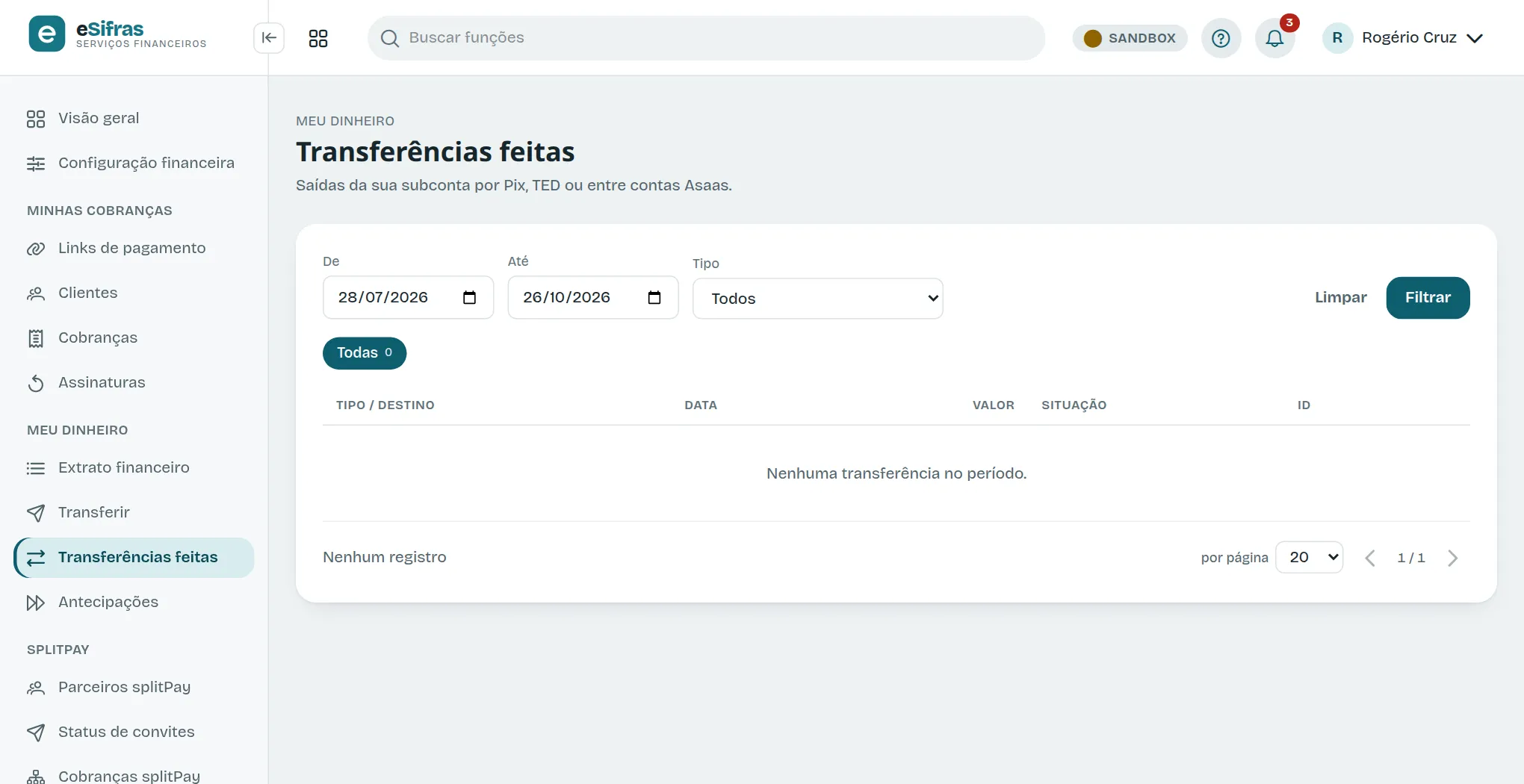Image resolution: width=1524 pixels, height=784 pixels.
Task: Click the DATA column header
Action: 701,405
